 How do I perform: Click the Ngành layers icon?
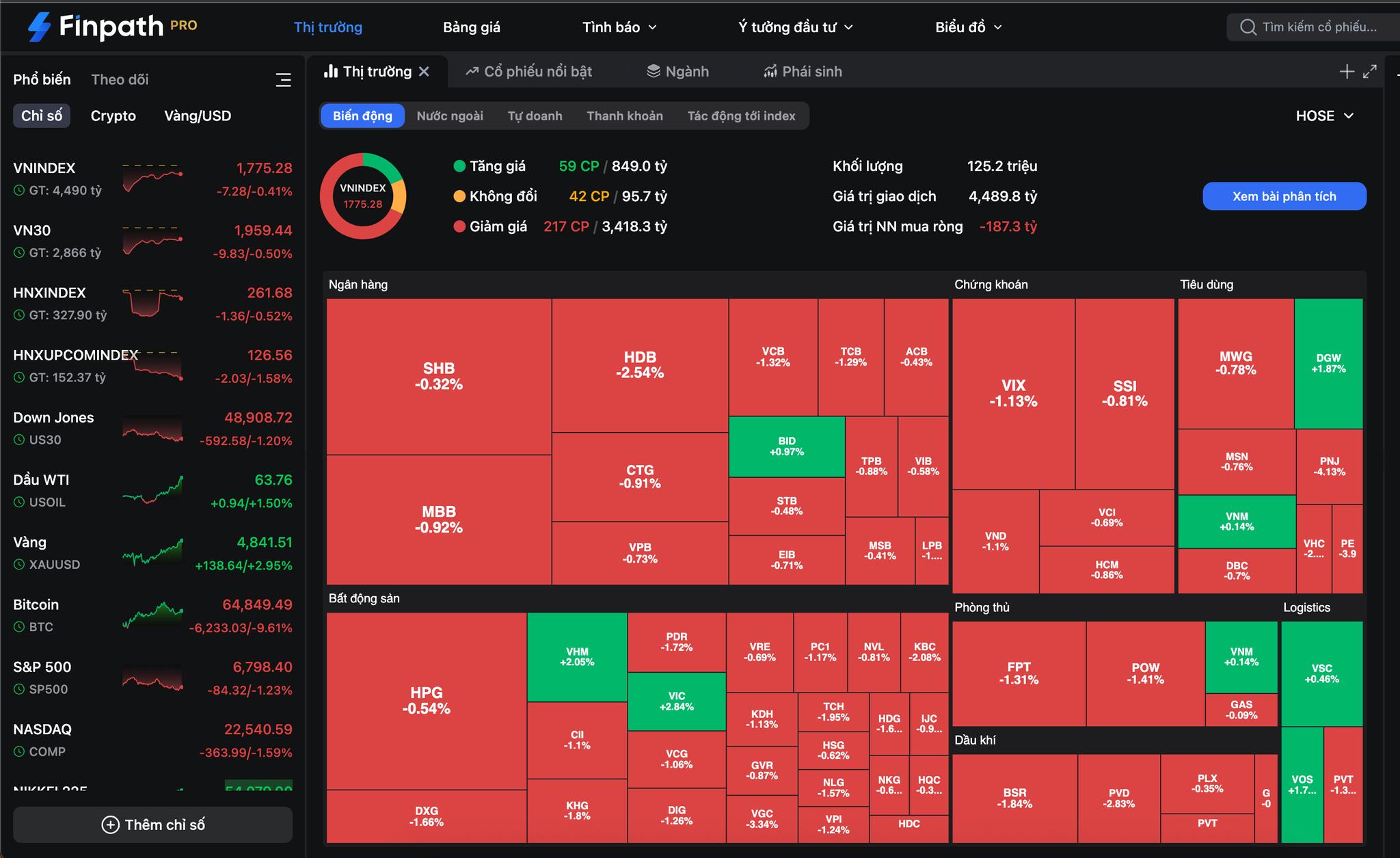654,71
